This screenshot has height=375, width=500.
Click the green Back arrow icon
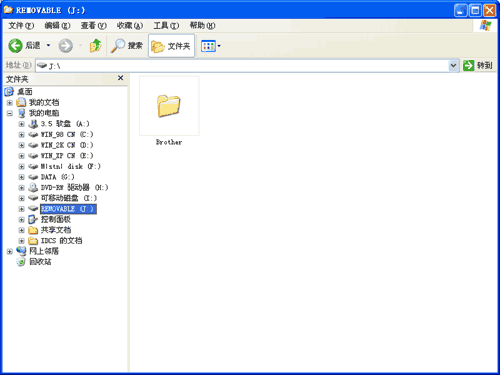click(15, 46)
